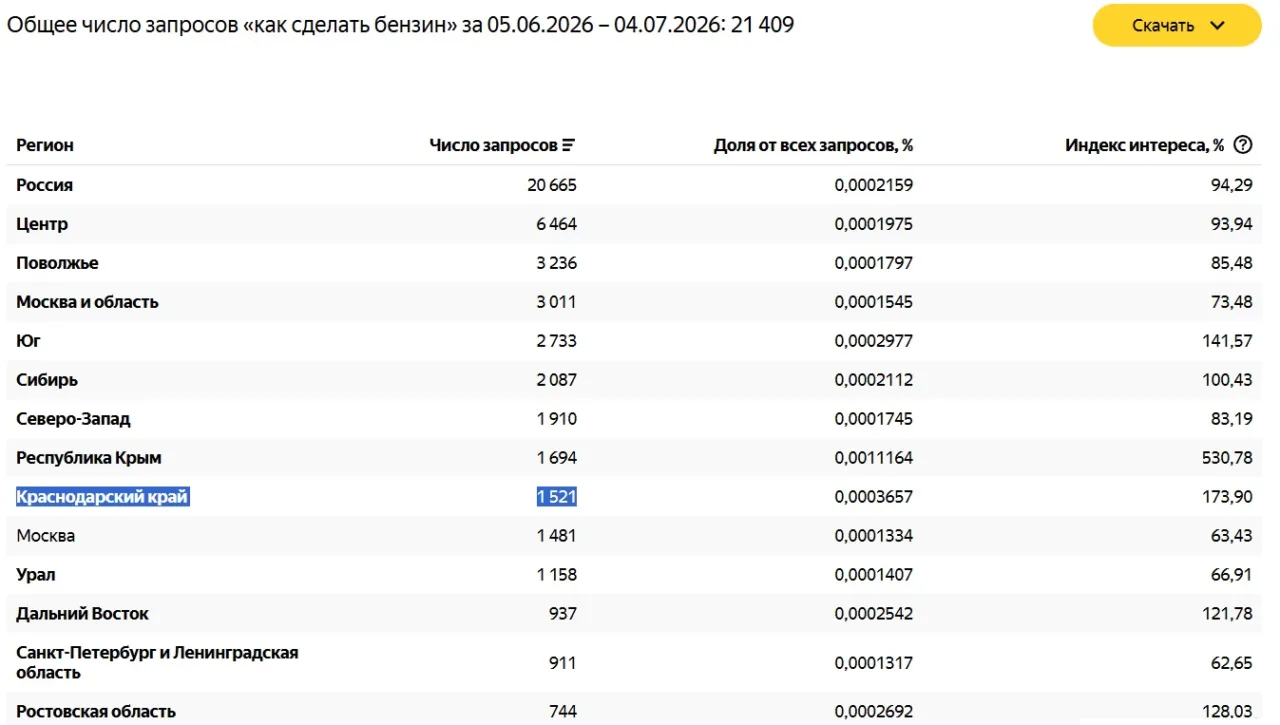Image resolution: width=1280 pixels, height=725 pixels.
Task: Click the Число запросов header label
Action: click(x=493, y=145)
